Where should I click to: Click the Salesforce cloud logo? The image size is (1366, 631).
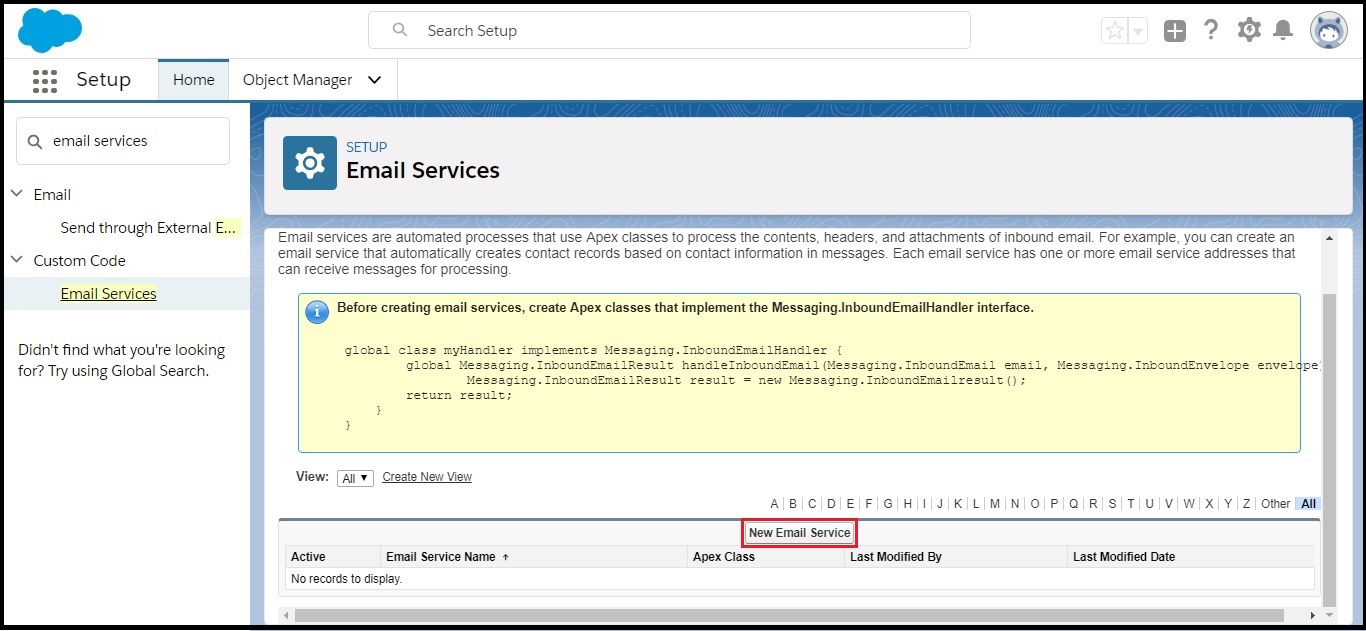point(50,29)
